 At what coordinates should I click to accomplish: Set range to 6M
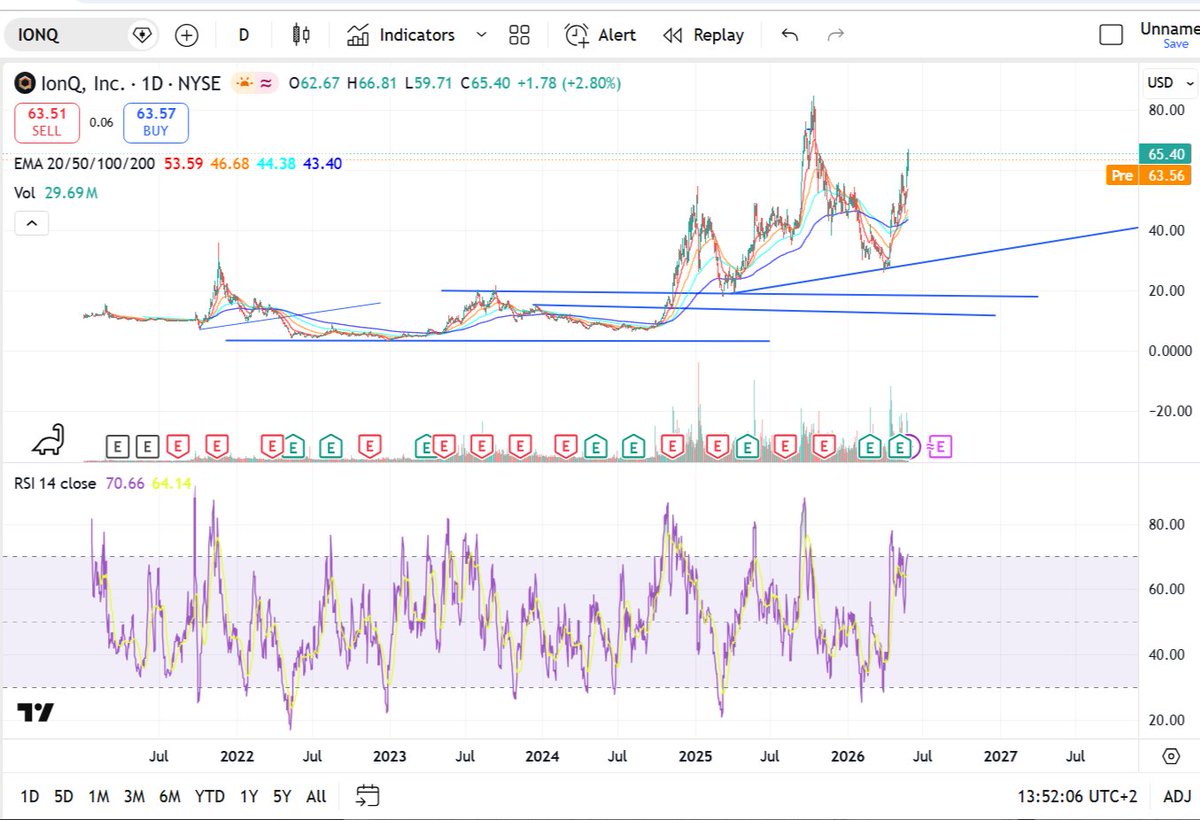[x=170, y=797]
